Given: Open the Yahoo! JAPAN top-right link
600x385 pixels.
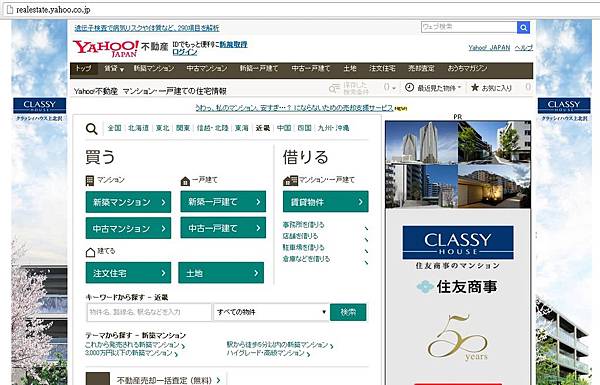Looking at the screenshot, I should click(489, 48).
